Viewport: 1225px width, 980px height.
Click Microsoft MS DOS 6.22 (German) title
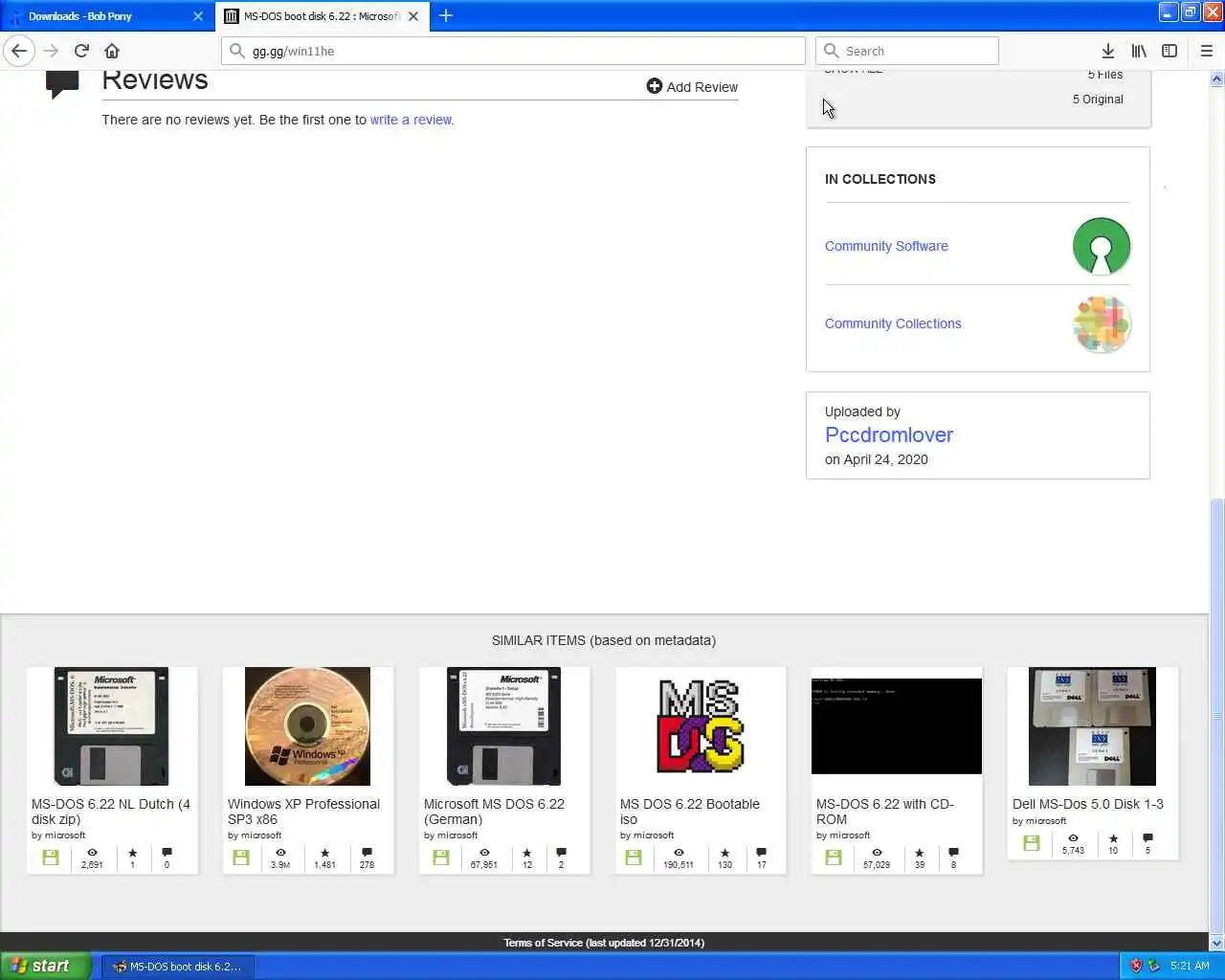coord(494,812)
